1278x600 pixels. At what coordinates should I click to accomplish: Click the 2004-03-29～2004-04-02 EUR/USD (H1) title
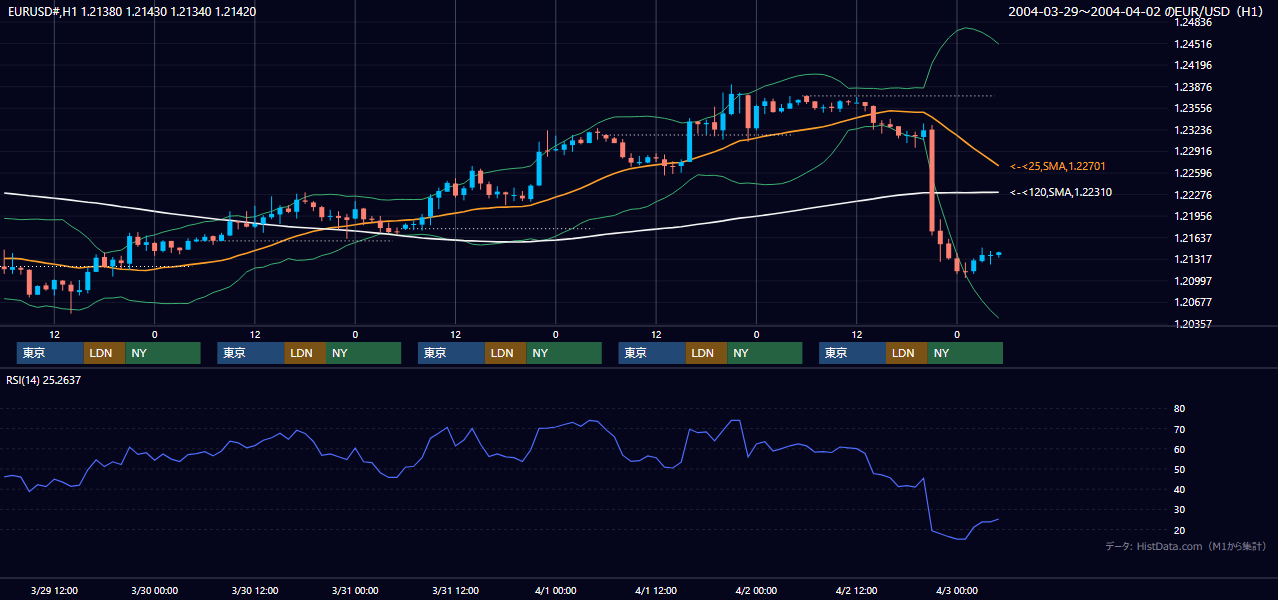(1138, 12)
